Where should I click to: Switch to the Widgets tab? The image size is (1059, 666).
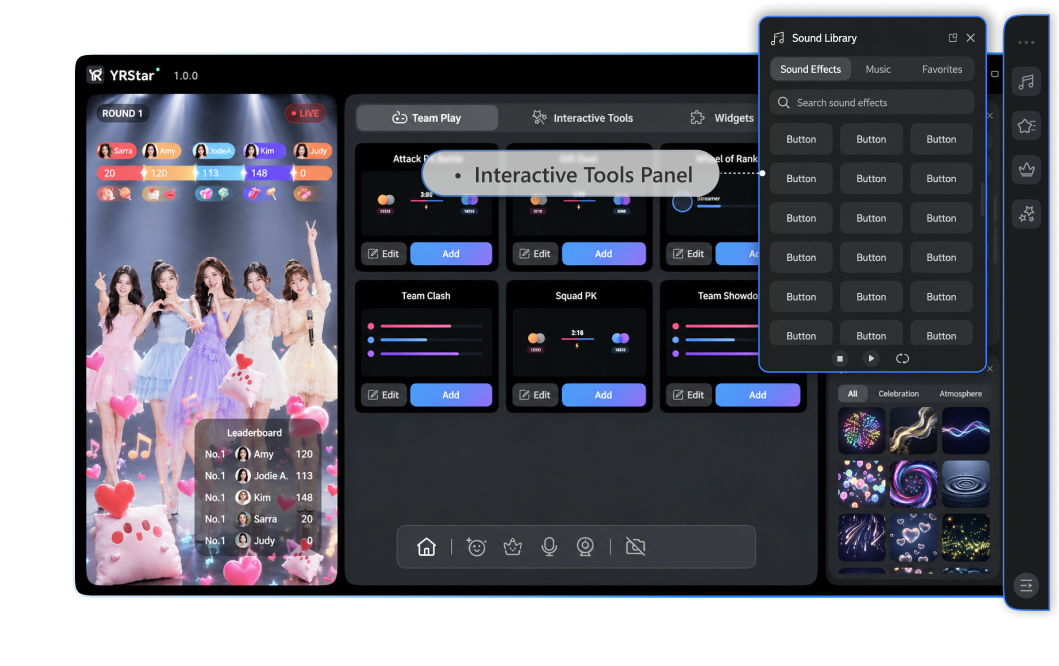click(x=722, y=118)
